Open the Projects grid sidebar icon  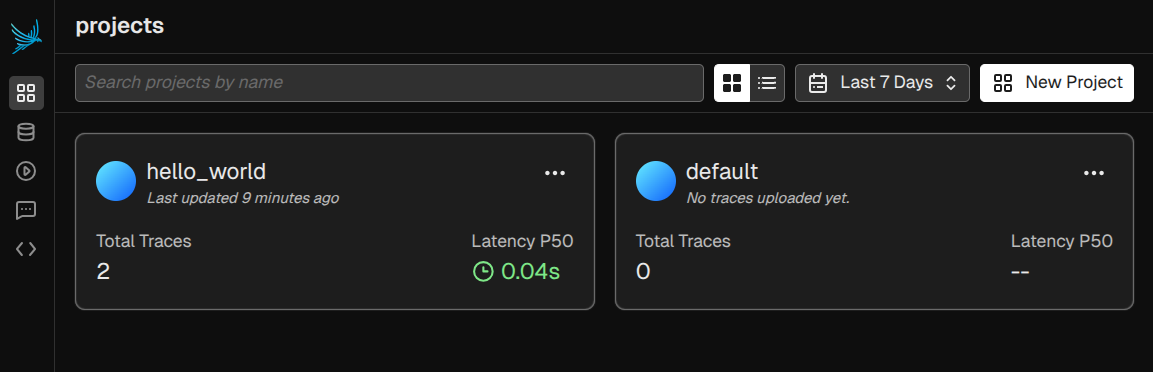click(x=26, y=93)
